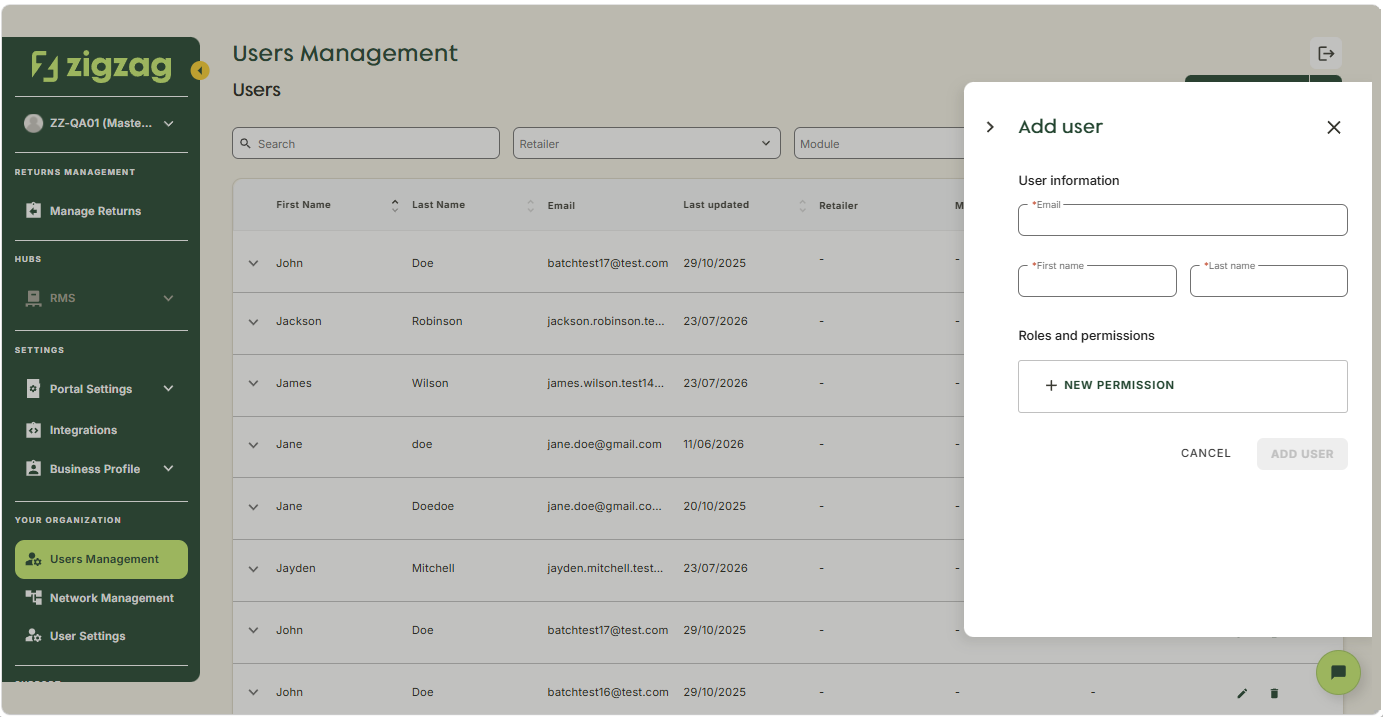The width and height of the screenshot is (1383, 717).
Task: Click the search magnifier icon
Action: tap(246, 143)
